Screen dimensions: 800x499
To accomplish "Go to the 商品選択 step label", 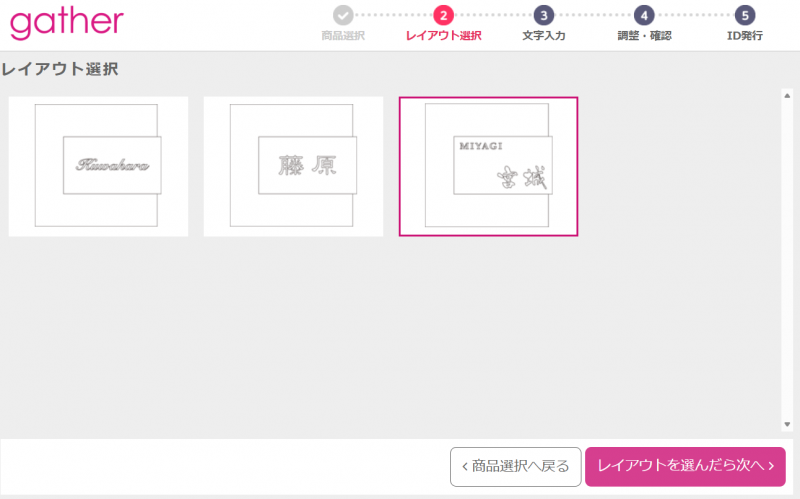I will pyautogui.click(x=343, y=36).
